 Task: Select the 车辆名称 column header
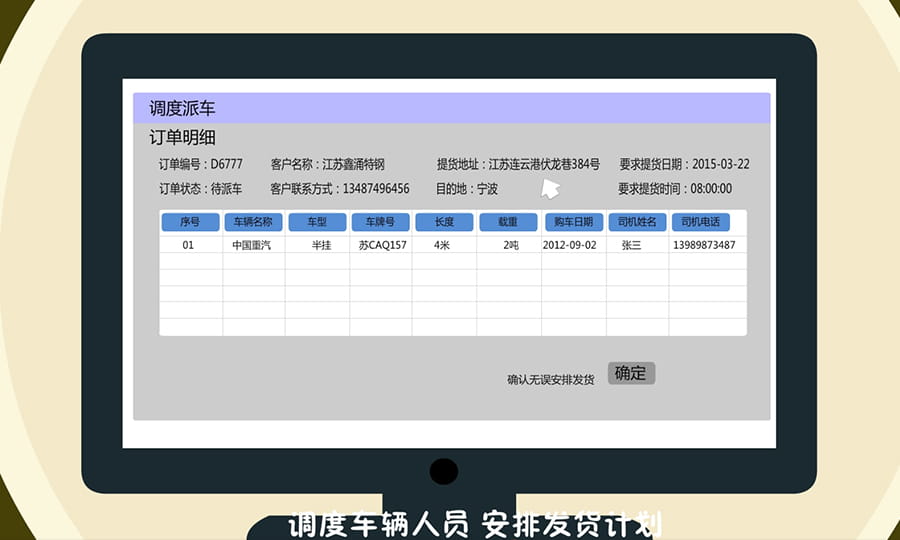point(253,222)
